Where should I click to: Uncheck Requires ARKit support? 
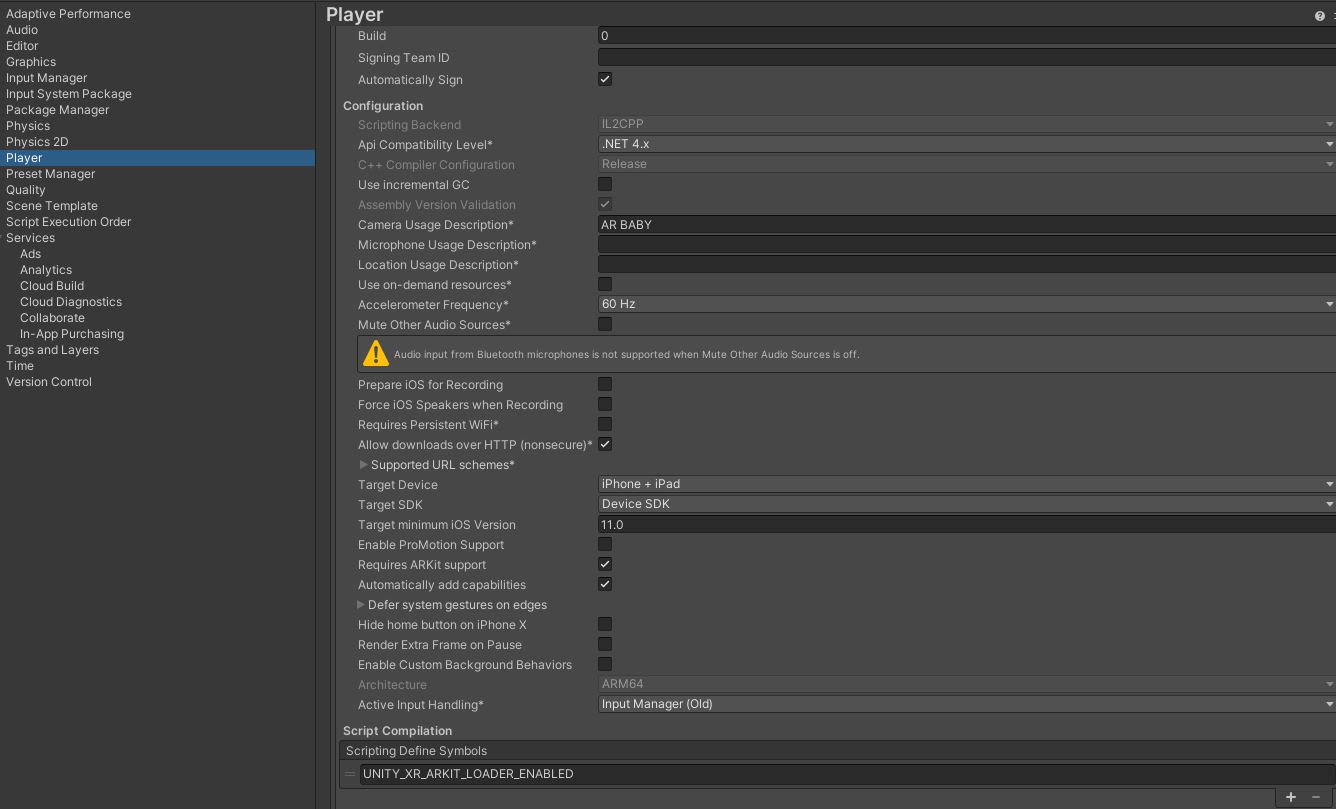coord(604,563)
